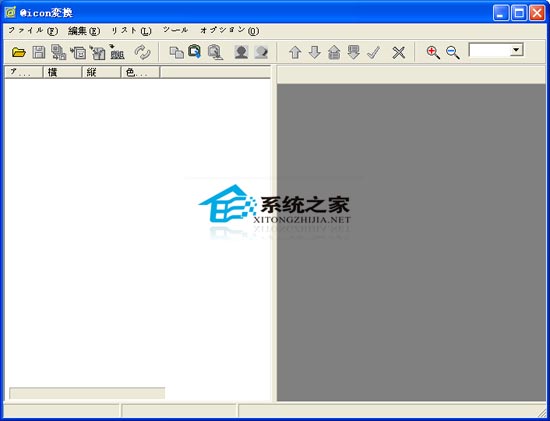
Task: Open the ツール menu
Action: 175,31
